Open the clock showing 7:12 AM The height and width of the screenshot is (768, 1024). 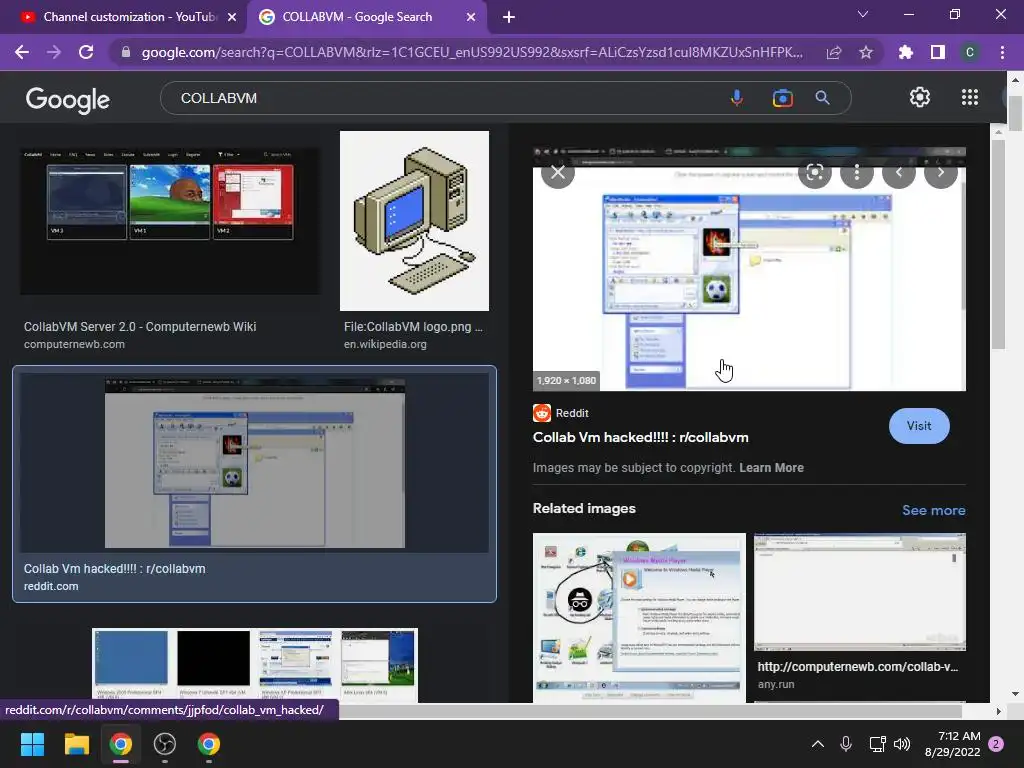[x=952, y=744]
